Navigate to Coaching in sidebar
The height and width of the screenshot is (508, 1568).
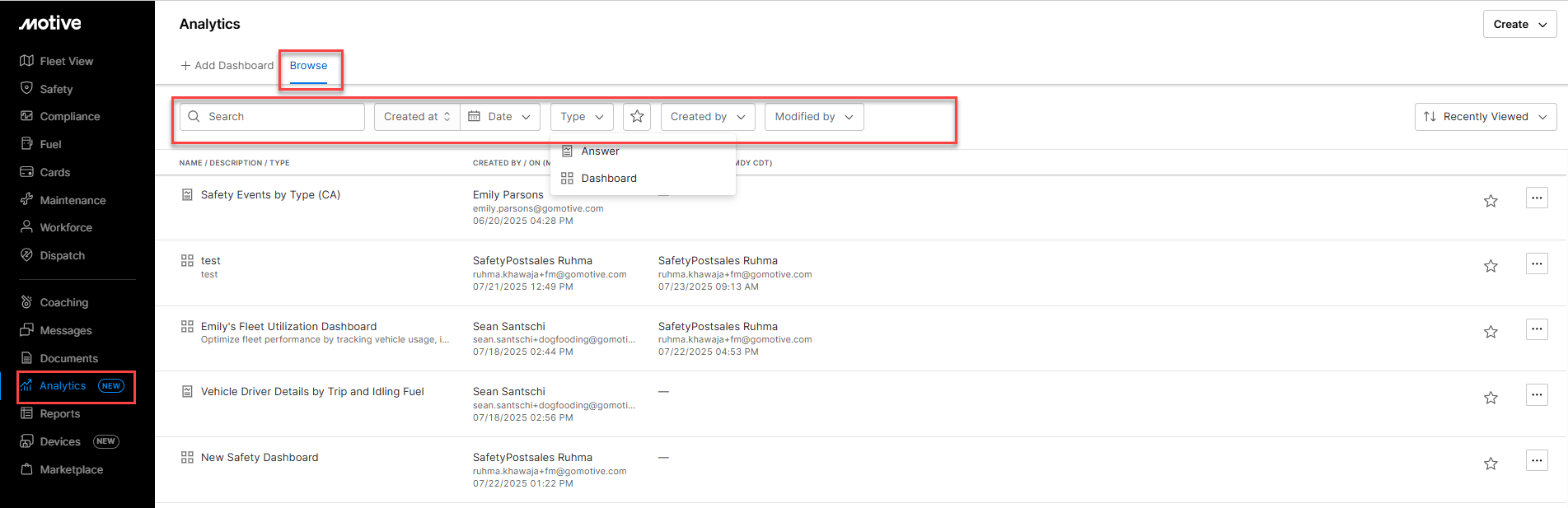click(63, 302)
